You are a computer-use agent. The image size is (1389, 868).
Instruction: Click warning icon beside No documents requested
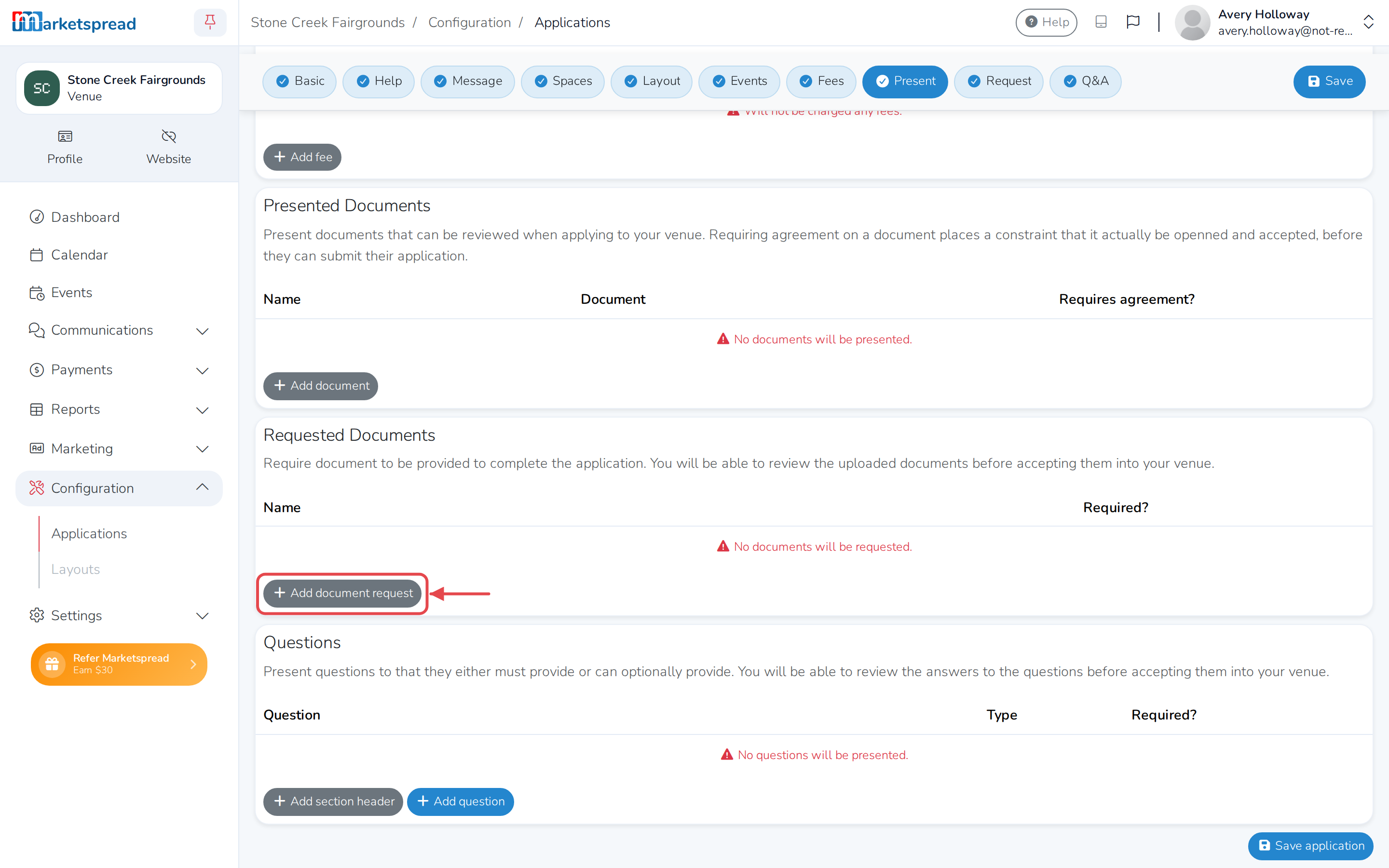pos(723,546)
